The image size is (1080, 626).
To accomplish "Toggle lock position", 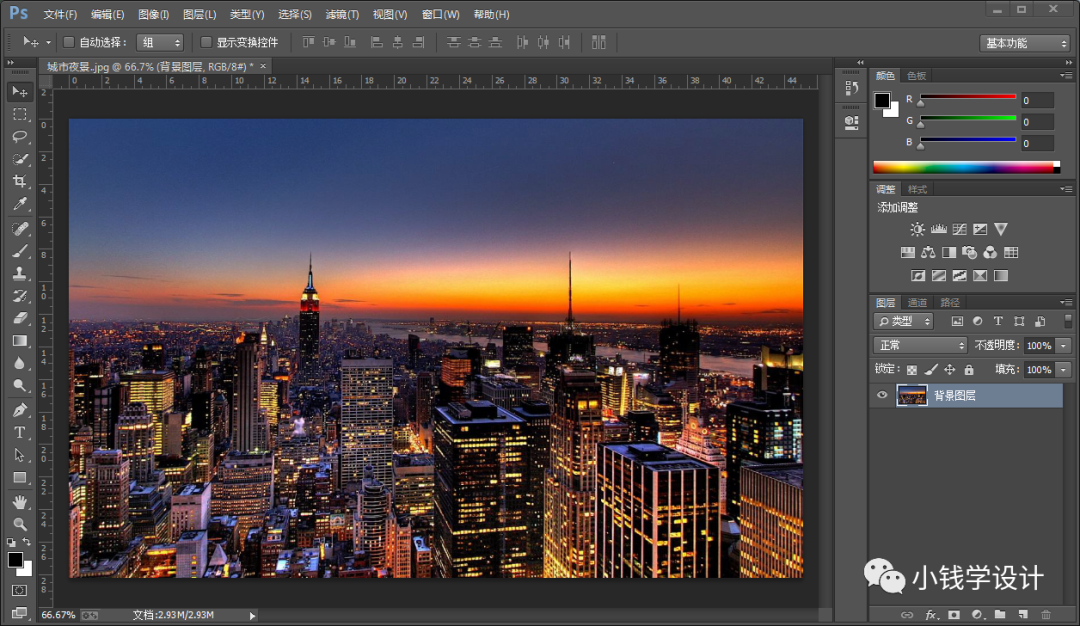I will [950, 370].
